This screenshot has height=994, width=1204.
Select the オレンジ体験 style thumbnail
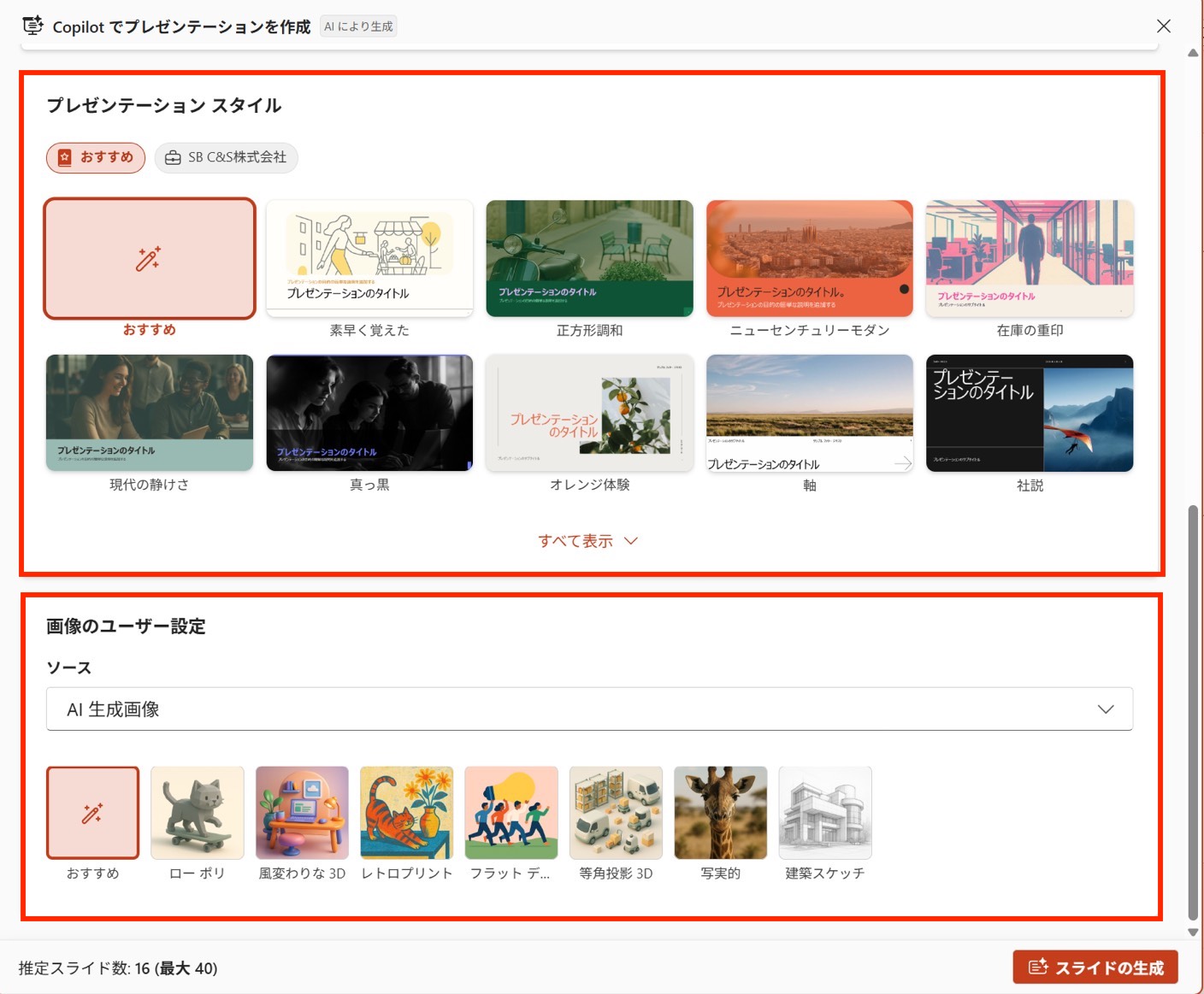589,414
